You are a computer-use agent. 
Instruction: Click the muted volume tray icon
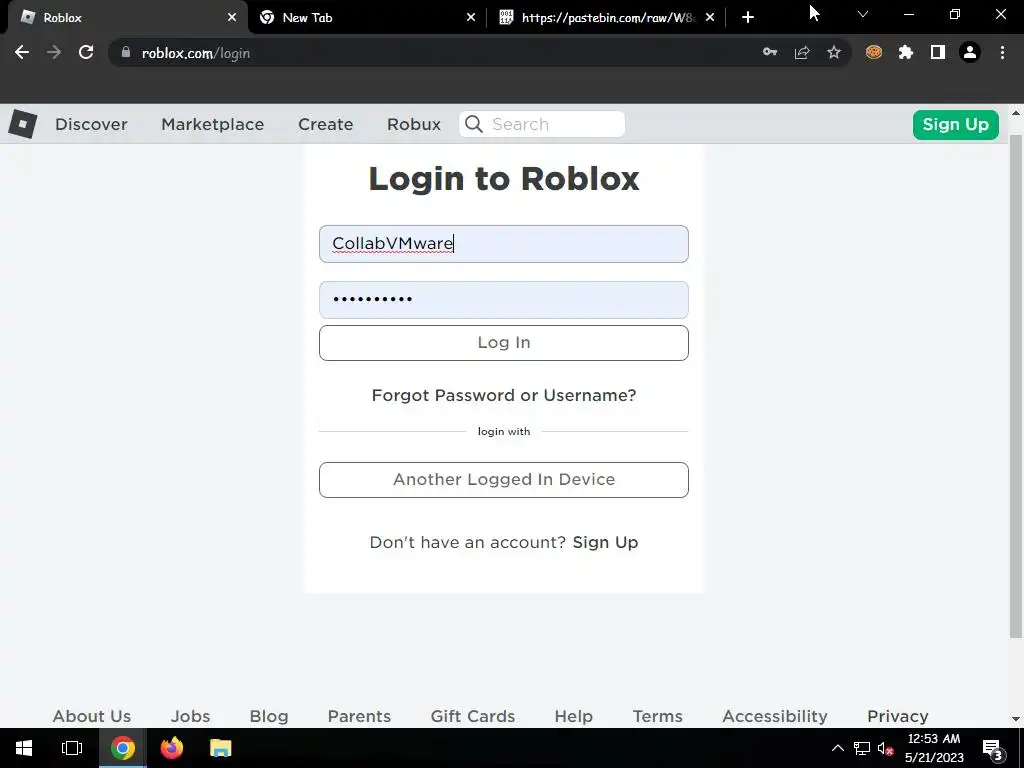click(x=886, y=748)
